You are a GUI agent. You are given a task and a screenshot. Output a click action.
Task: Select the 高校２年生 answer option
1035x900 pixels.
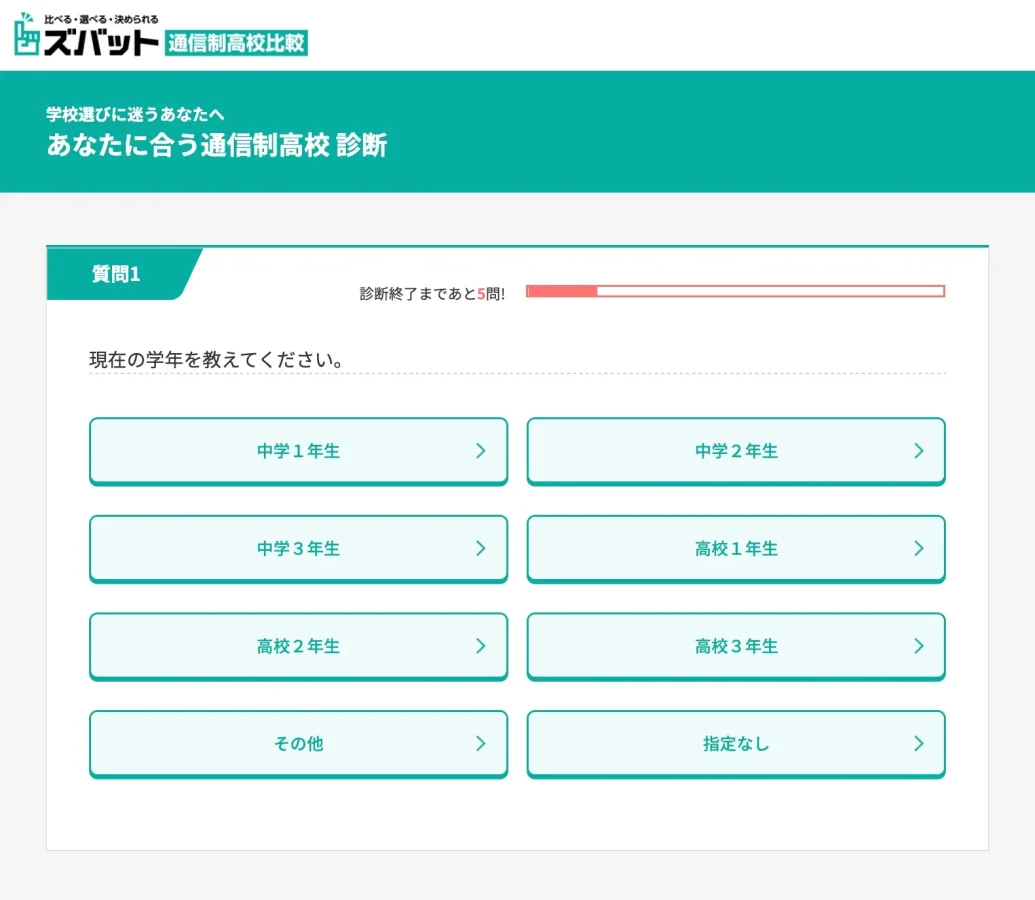tap(298, 646)
